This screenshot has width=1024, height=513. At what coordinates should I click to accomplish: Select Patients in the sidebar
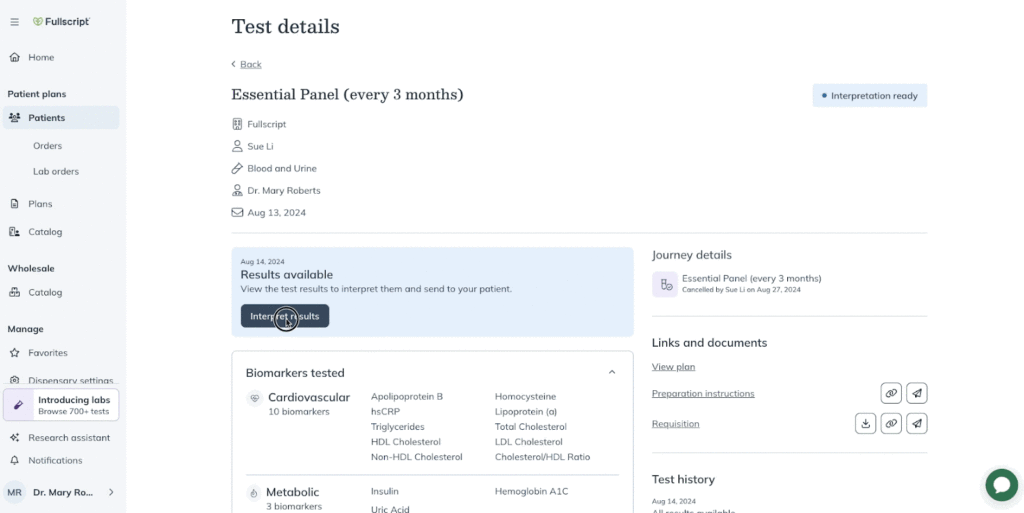(x=61, y=118)
